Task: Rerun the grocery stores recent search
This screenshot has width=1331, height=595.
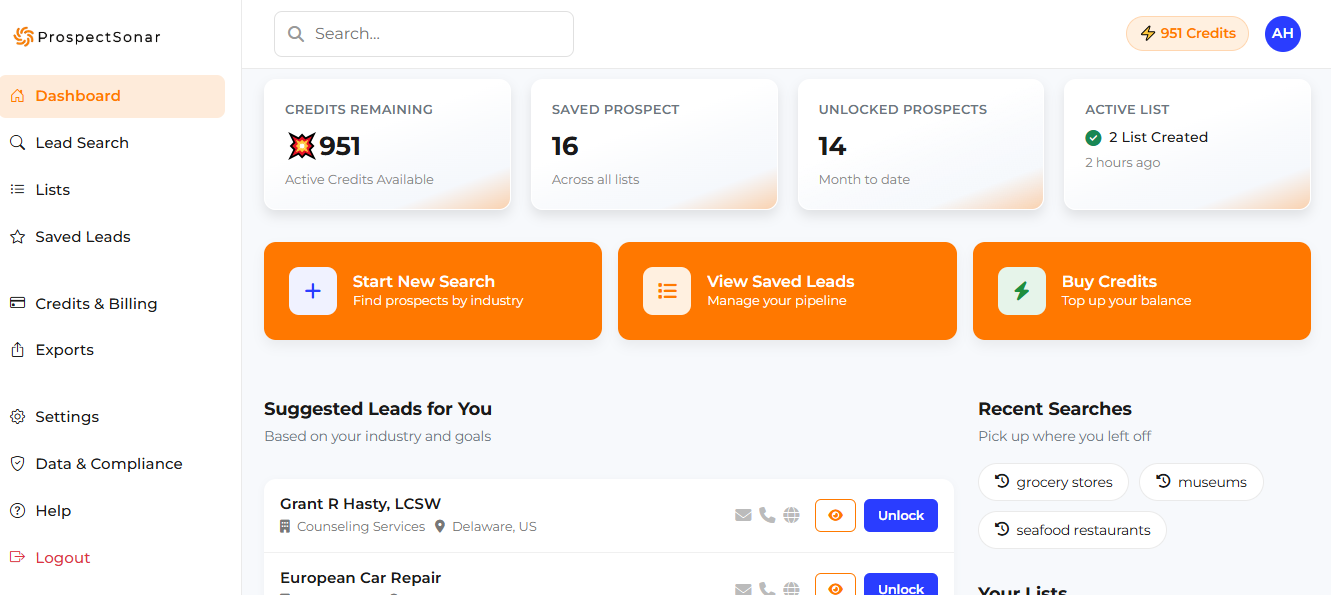Action: [1053, 482]
